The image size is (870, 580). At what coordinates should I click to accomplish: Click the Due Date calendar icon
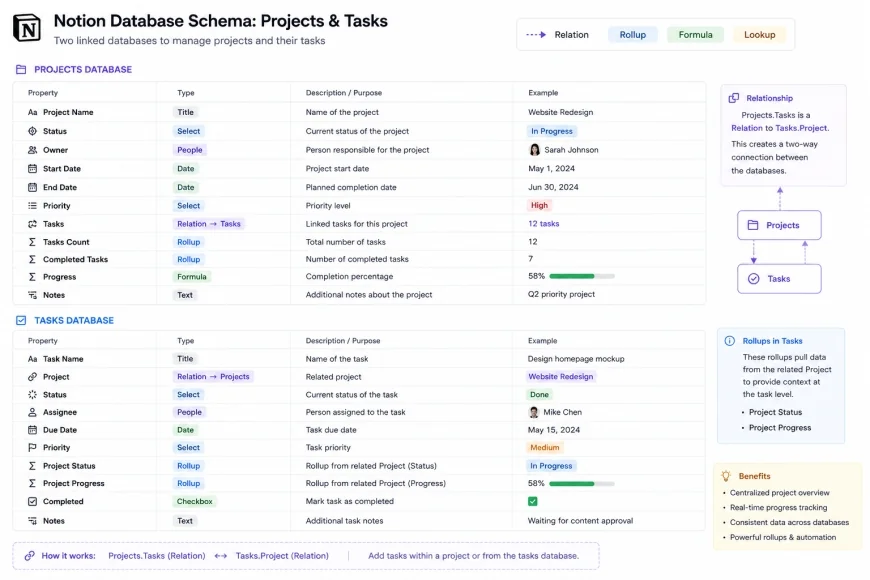pyautogui.click(x=32, y=430)
